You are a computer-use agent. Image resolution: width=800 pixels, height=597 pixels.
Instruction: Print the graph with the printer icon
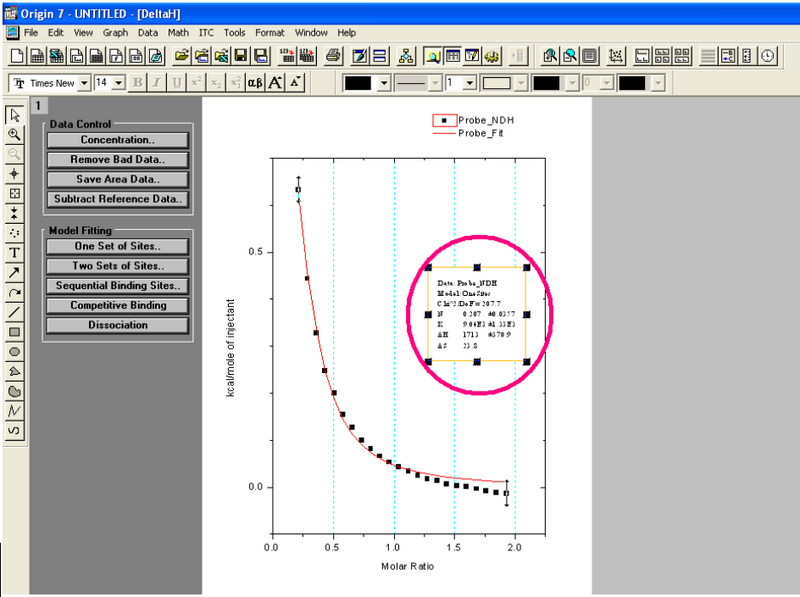click(333, 56)
